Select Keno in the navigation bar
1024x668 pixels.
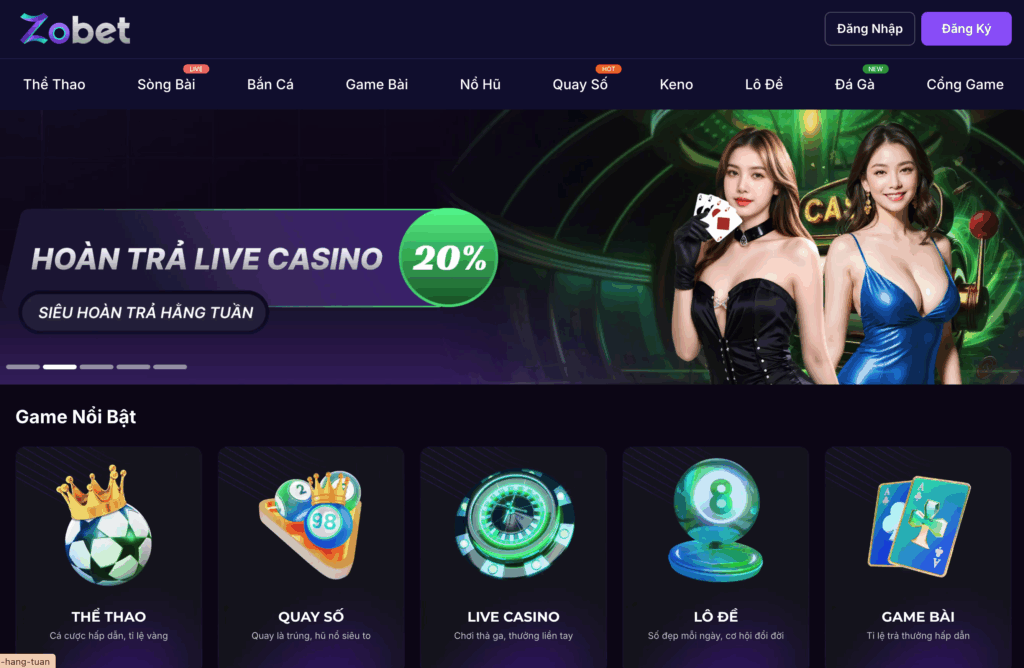676,84
